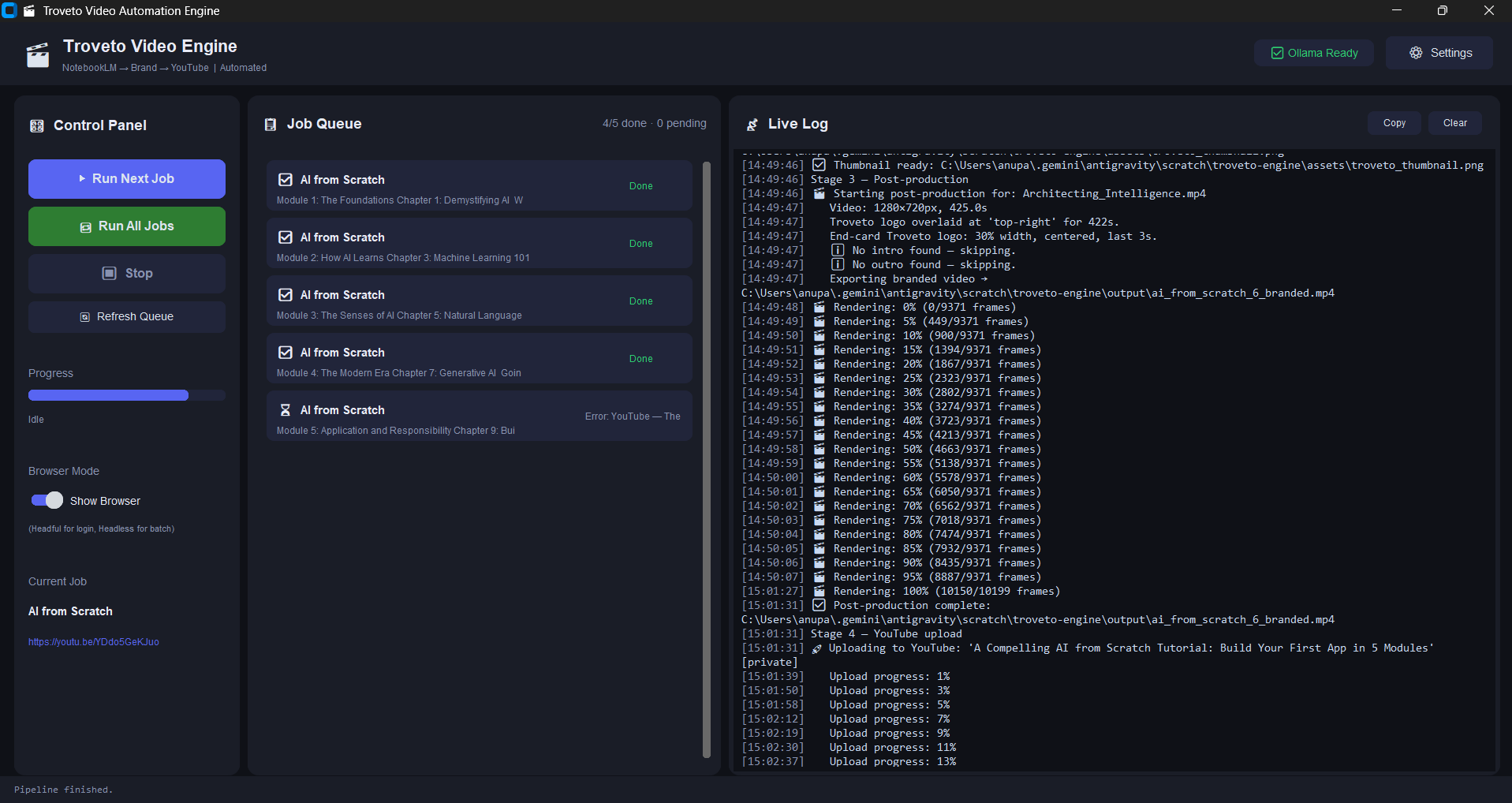Click the link icon on Uploading to YouTube line
Screen dimensions: 1512x803
coord(817,648)
